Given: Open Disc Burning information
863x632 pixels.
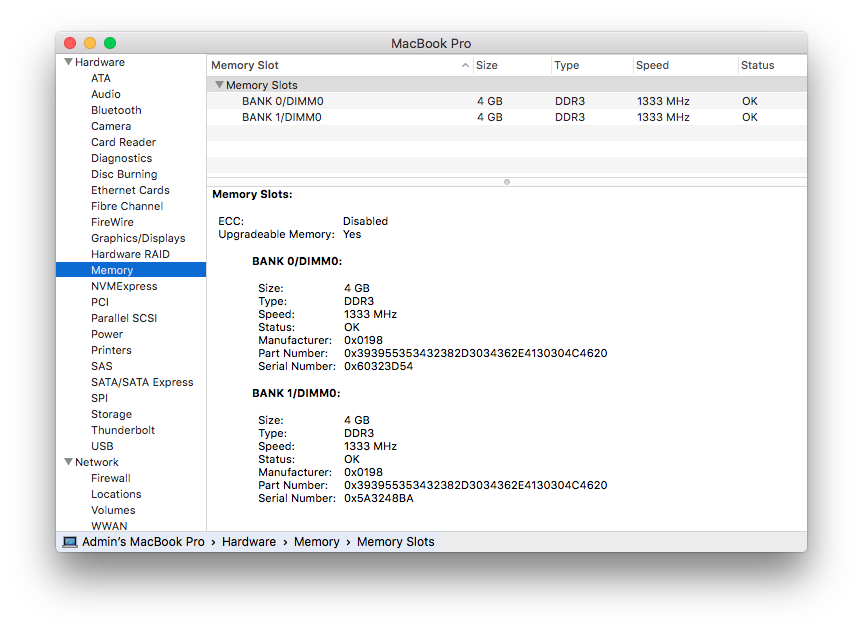Looking at the screenshot, I should (124, 174).
